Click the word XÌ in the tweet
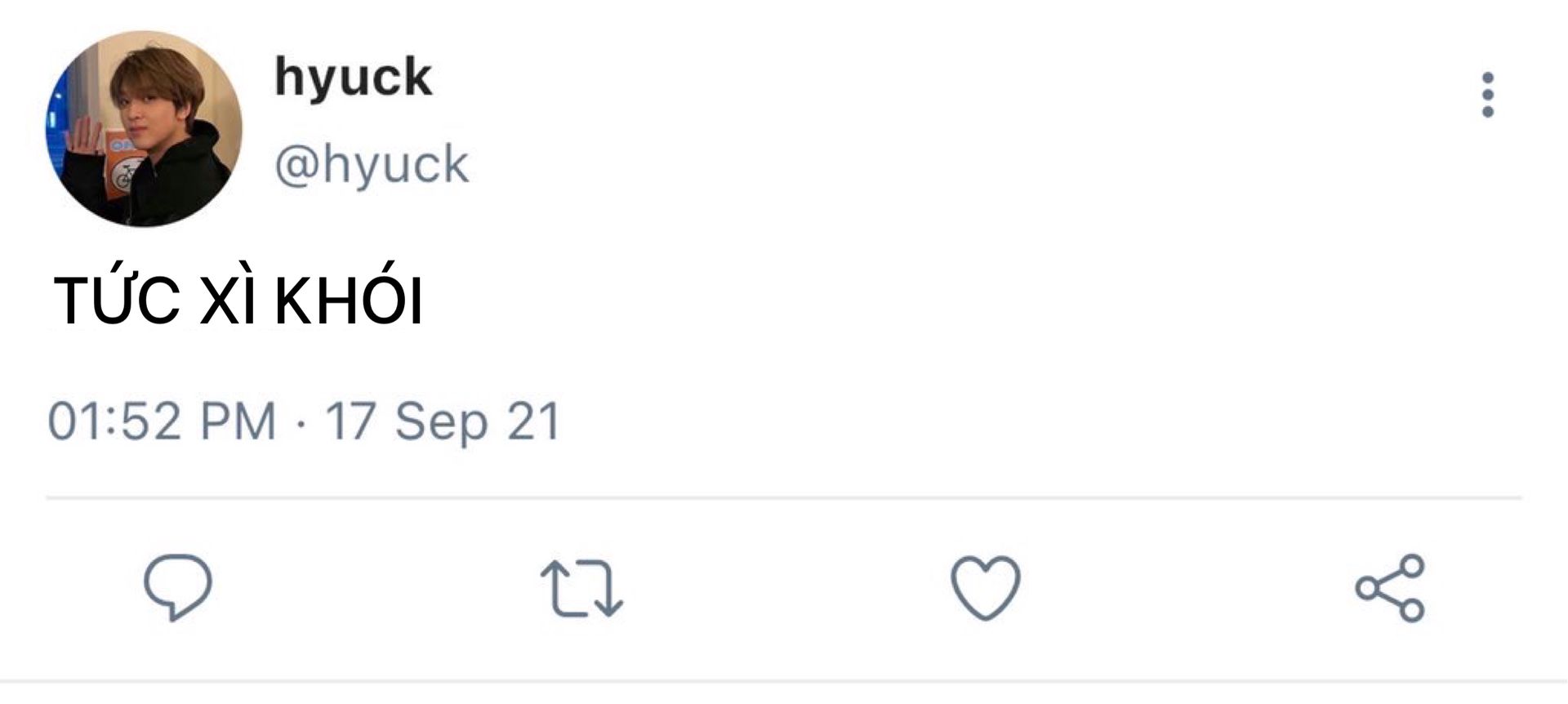This screenshot has width=1568, height=704. coord(229,298)
